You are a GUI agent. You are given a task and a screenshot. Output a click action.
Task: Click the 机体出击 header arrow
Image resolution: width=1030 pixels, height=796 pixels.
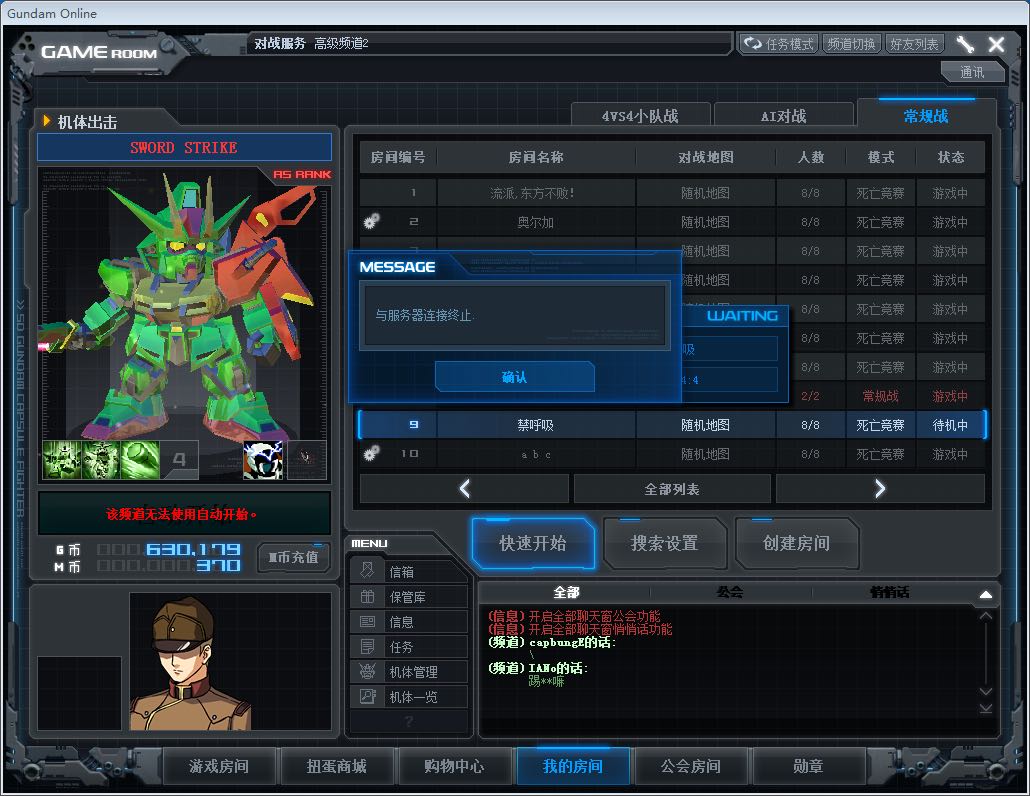tap(46, 120)
